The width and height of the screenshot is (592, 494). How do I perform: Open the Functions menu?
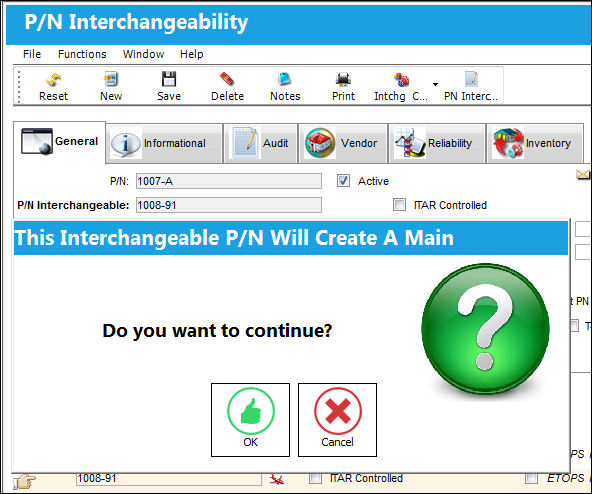[82, 54]
